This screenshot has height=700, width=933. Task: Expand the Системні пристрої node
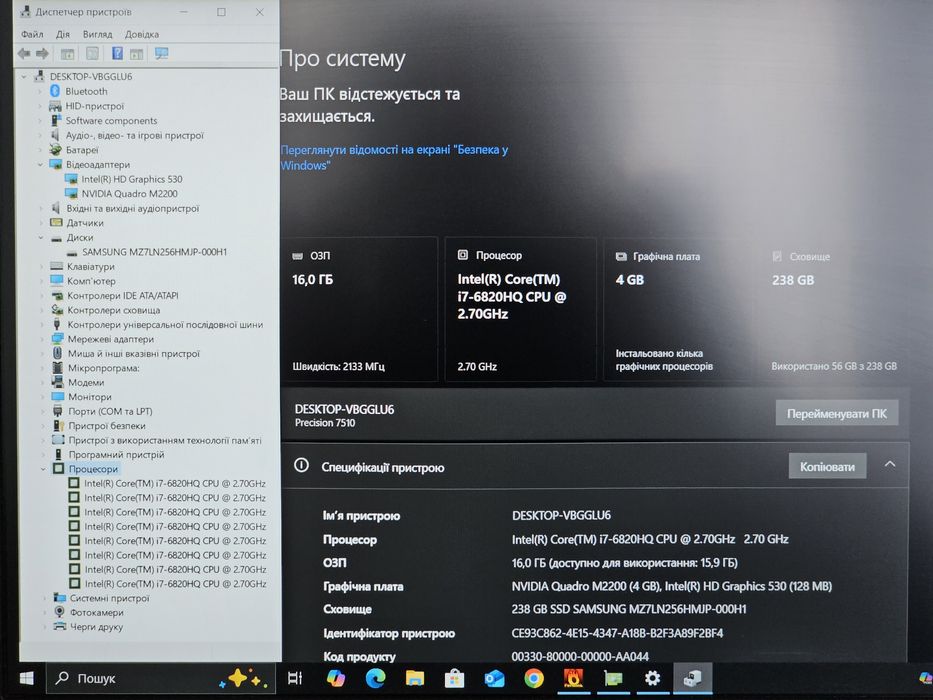[x=44, y=598]
